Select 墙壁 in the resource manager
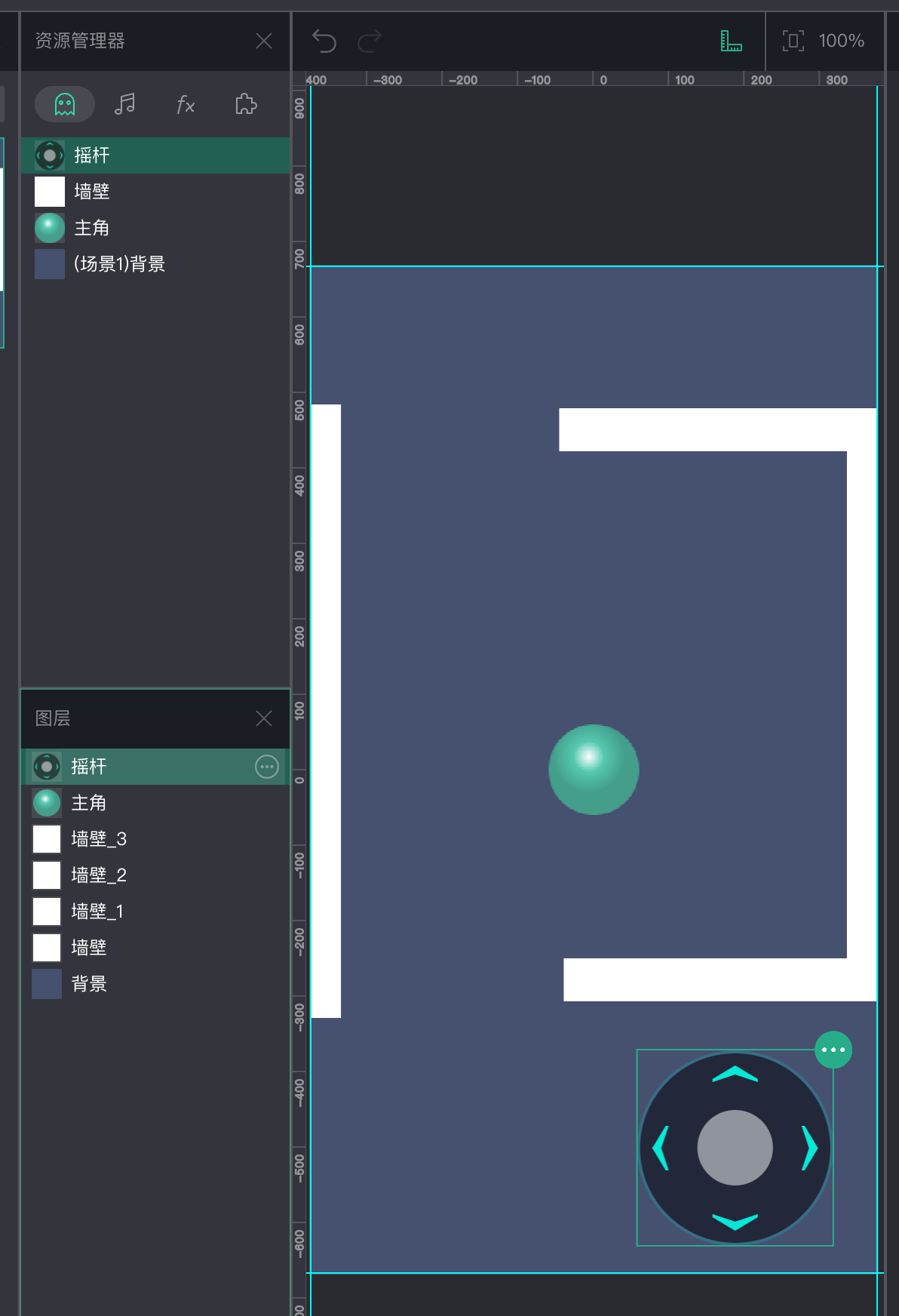 click(91, 192)
